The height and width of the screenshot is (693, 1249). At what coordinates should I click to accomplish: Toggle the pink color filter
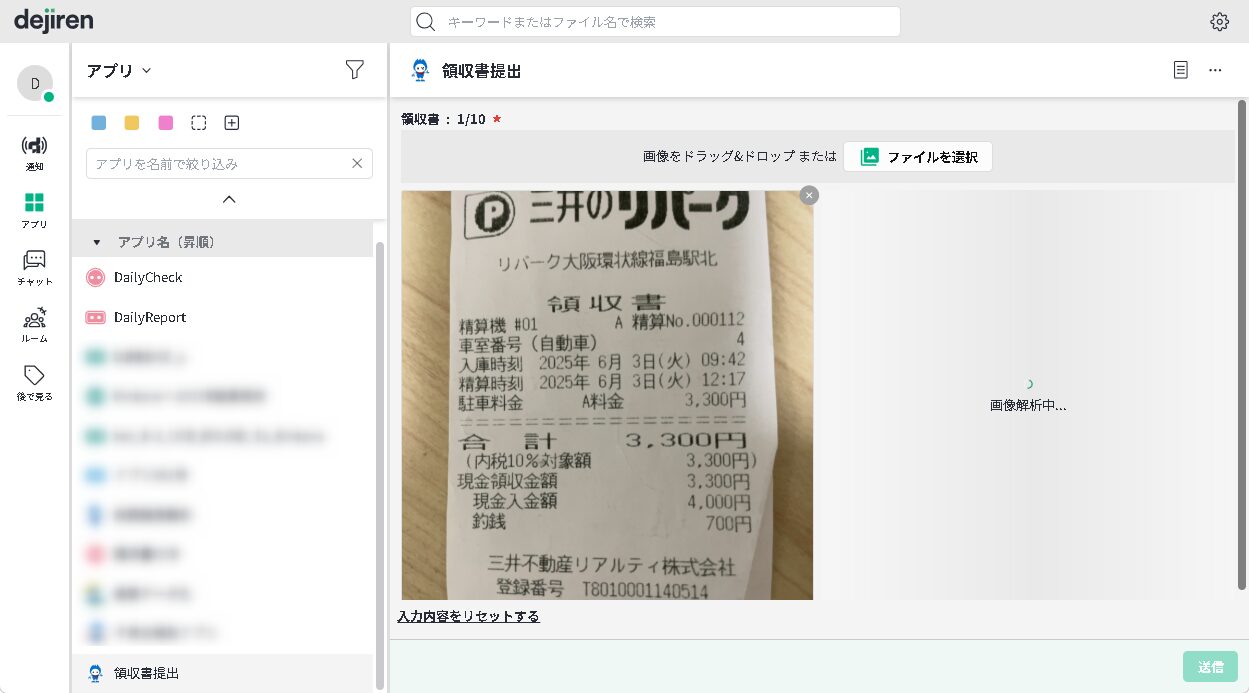pos(166,123)
